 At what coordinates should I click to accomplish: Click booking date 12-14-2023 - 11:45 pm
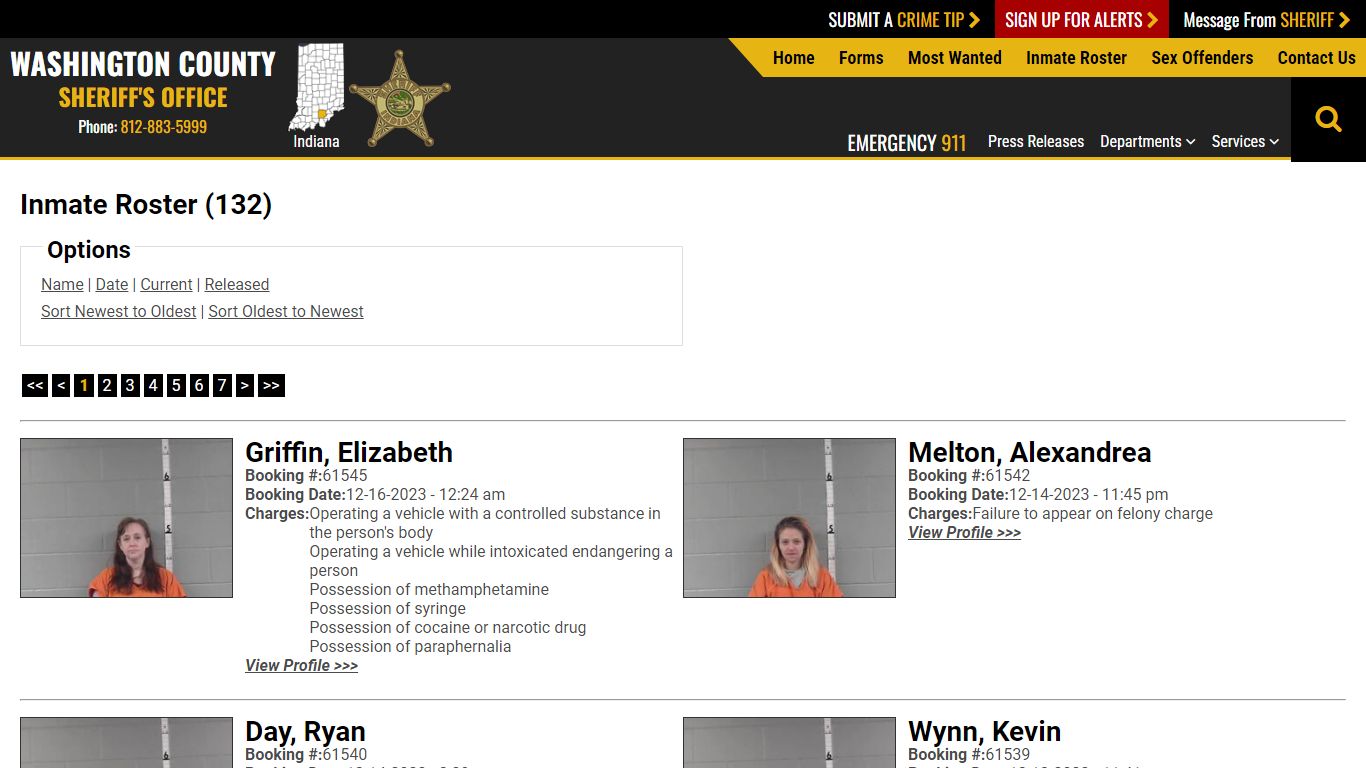pos(1088,495)
